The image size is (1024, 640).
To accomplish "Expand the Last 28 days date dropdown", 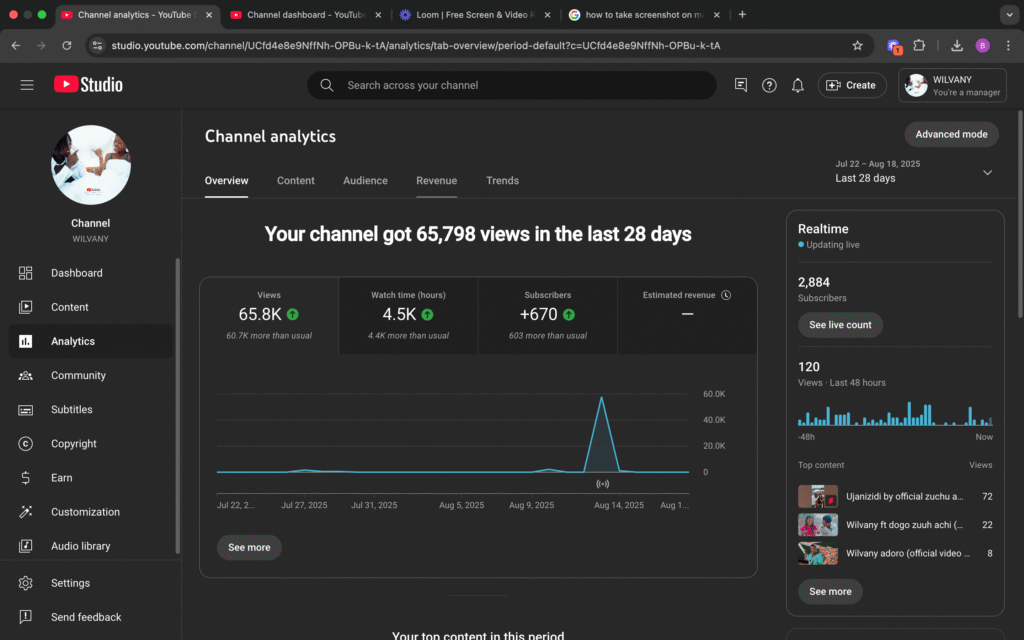I will pyautogui.click(x=987, y=172).
